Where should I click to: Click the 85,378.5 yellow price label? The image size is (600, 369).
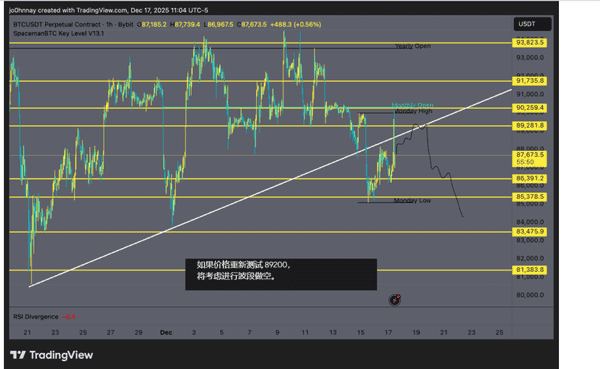click(x=530, y=197)
